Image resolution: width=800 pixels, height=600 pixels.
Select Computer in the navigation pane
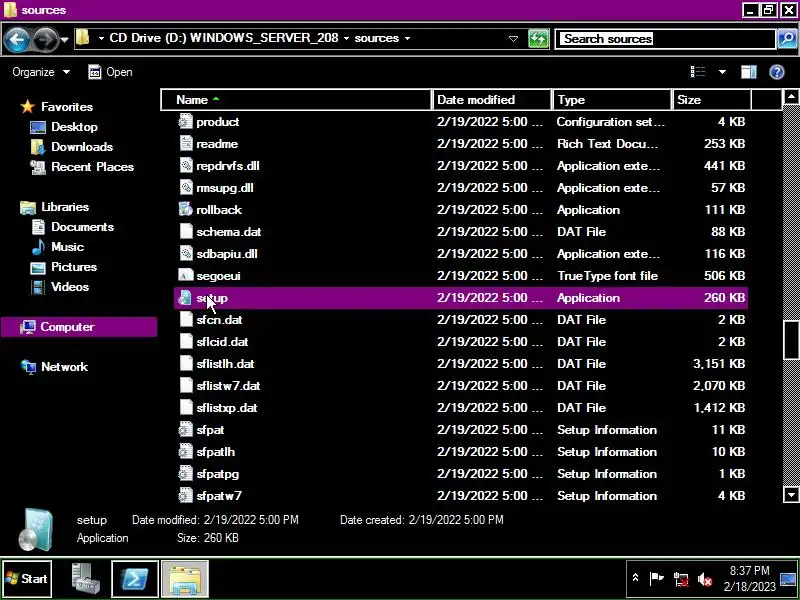point(79,327)
